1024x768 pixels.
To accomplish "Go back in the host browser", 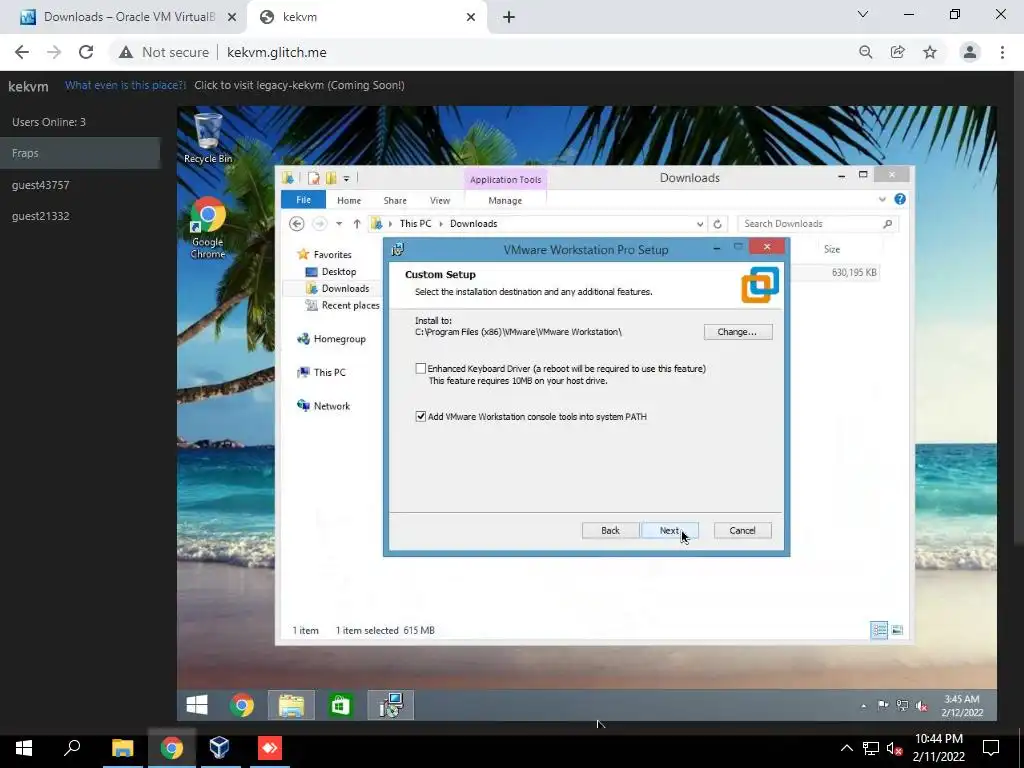I will [22, 52].
